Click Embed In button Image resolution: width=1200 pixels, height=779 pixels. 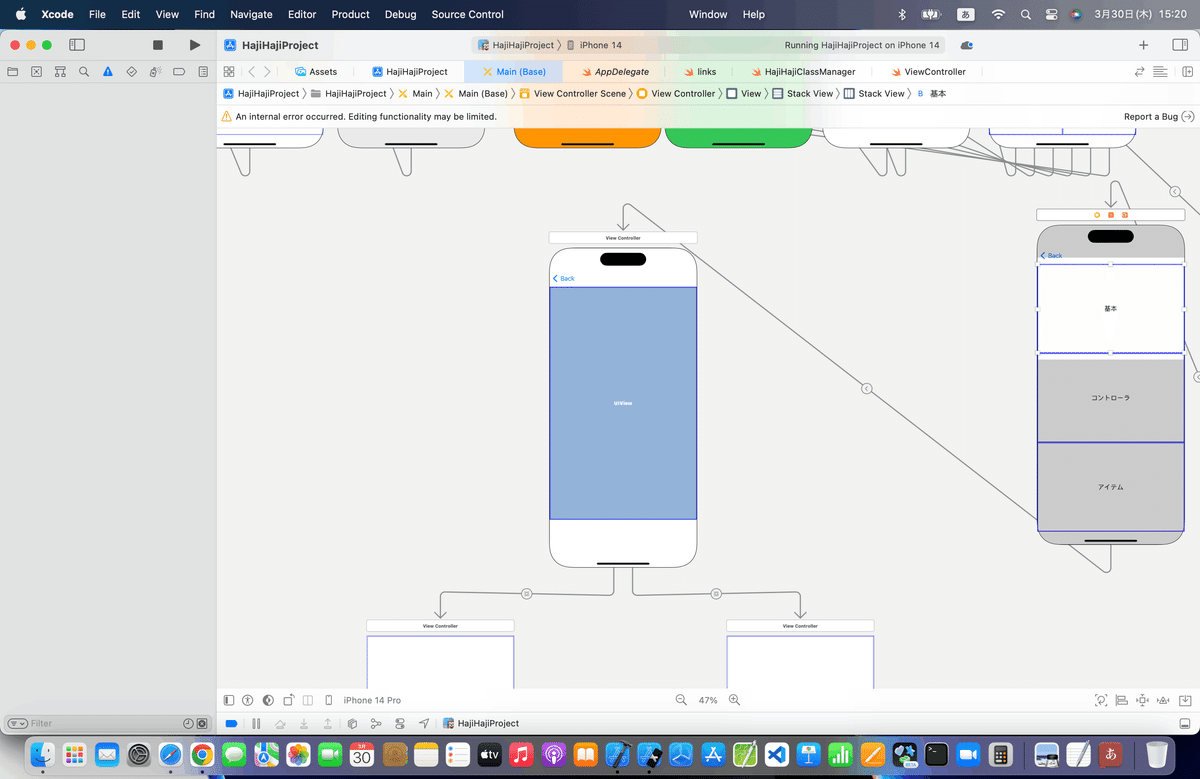[1184, 700]
